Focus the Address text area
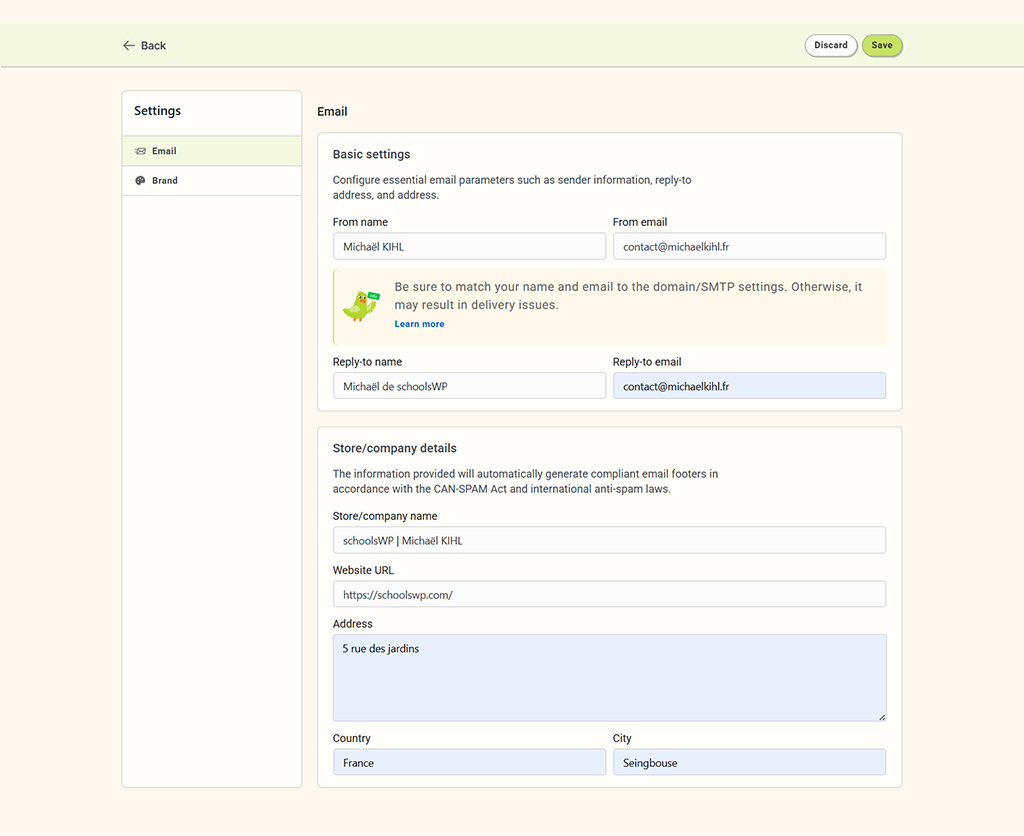 (x=609, y=678)
